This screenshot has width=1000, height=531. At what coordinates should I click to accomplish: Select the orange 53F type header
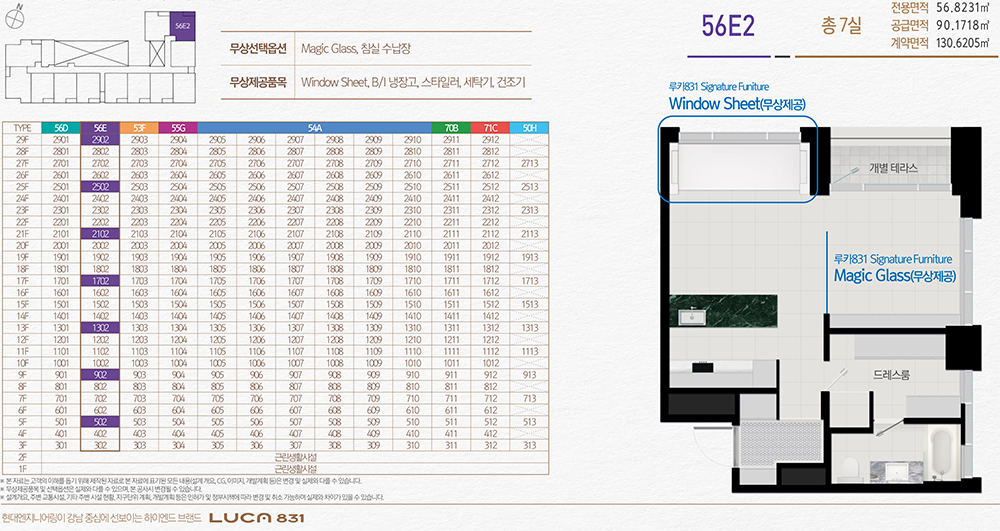(x=139, y=128)
